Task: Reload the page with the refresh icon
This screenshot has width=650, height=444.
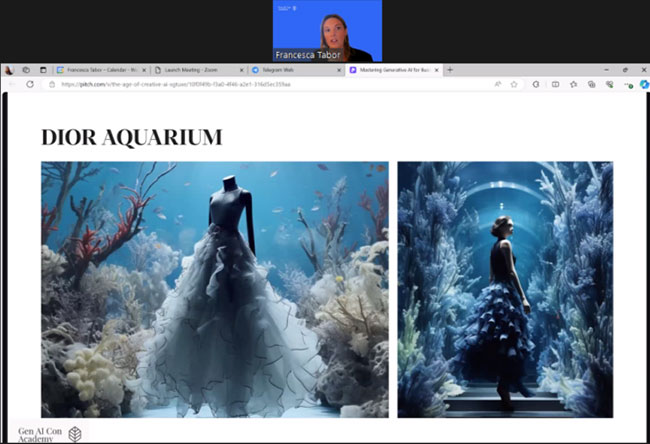Action: pos(30,84)
